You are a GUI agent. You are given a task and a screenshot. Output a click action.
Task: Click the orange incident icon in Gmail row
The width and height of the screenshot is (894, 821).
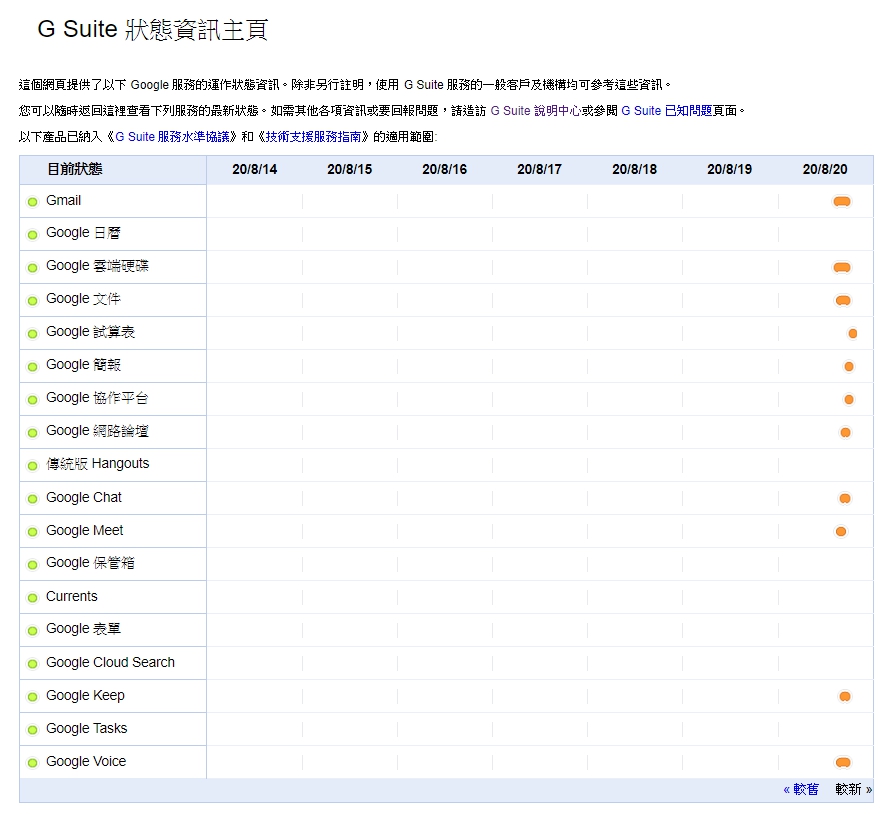pyautogui.click(x=841, y=202)
